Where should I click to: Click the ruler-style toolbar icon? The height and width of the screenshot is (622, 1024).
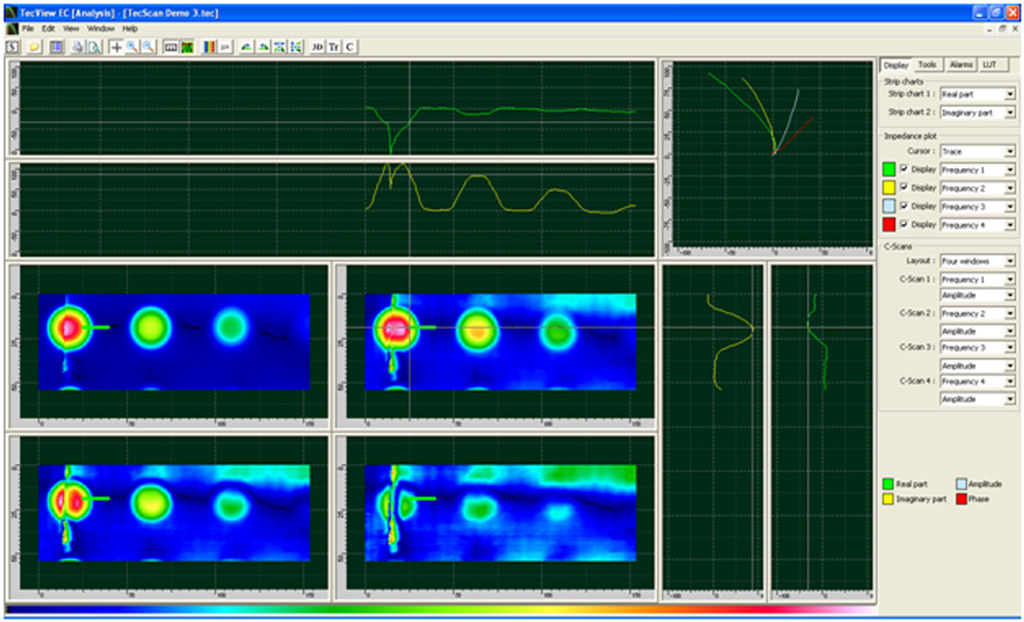coord(170,47)
